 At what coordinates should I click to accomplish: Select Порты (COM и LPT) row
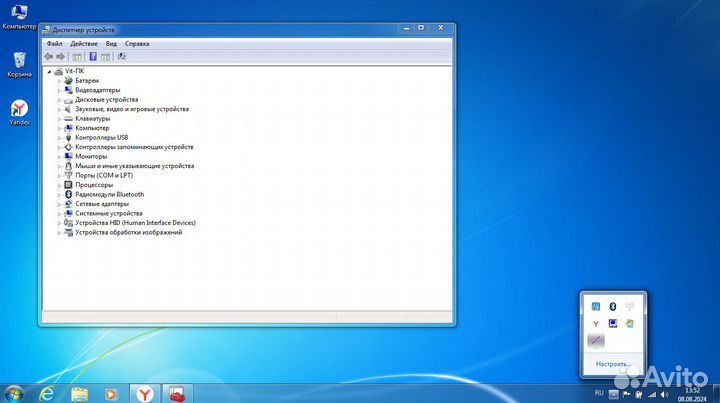(x=104, y=175)
